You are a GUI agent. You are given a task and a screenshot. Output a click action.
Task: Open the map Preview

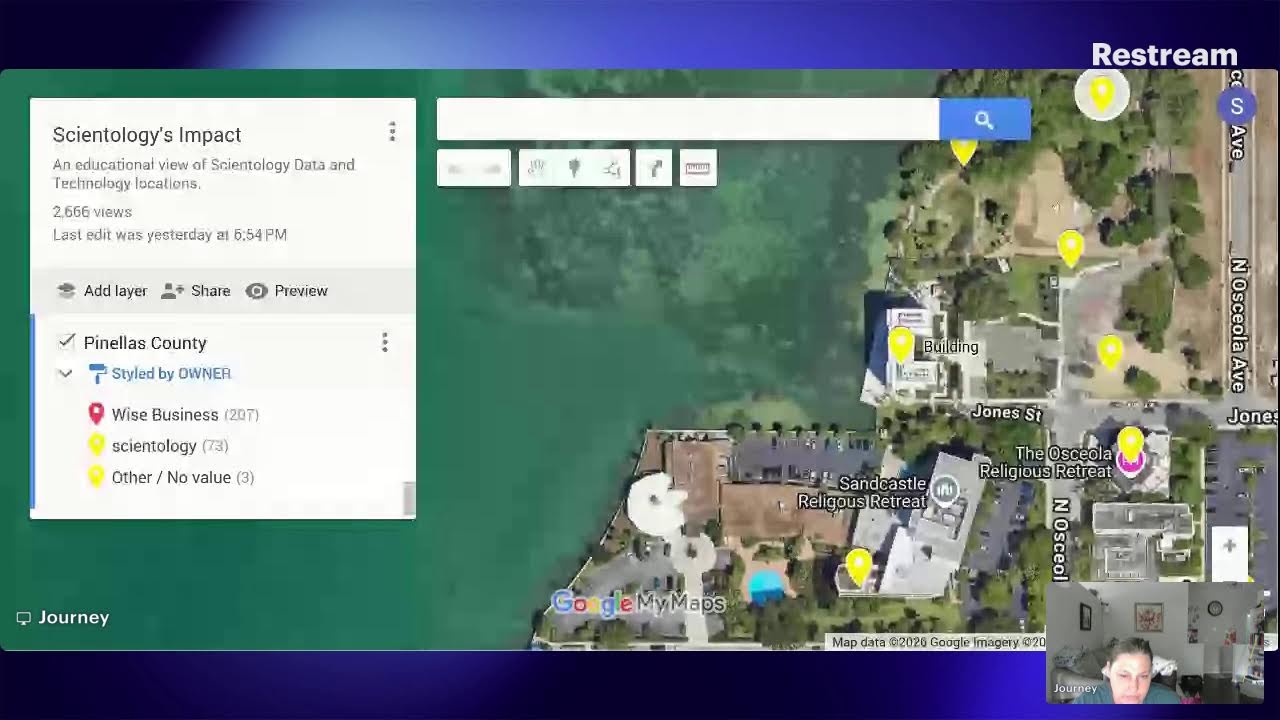(287, 291)
